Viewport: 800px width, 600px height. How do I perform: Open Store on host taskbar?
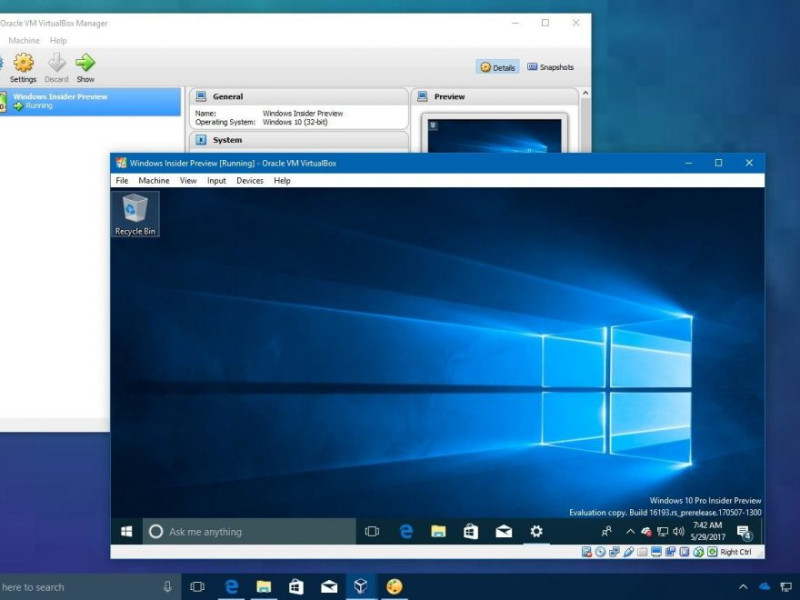pos(296,587)
